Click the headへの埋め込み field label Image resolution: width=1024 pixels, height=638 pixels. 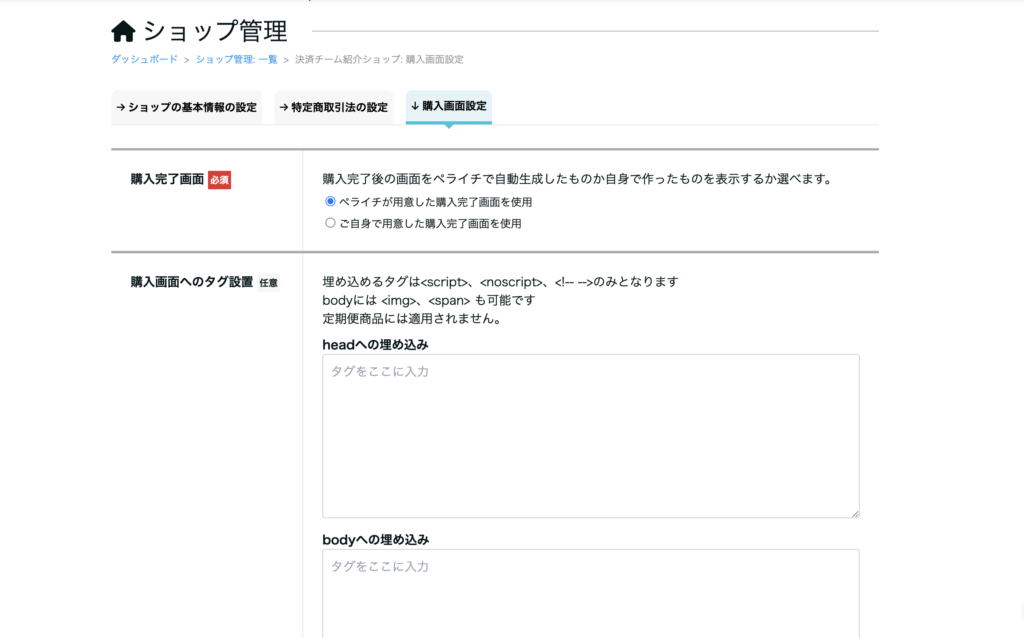375,344
